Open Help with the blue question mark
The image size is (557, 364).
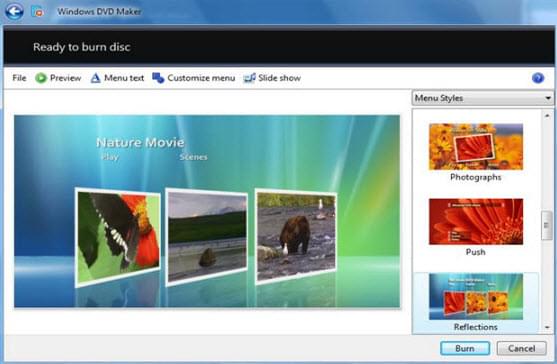click(x=538, y=78)
